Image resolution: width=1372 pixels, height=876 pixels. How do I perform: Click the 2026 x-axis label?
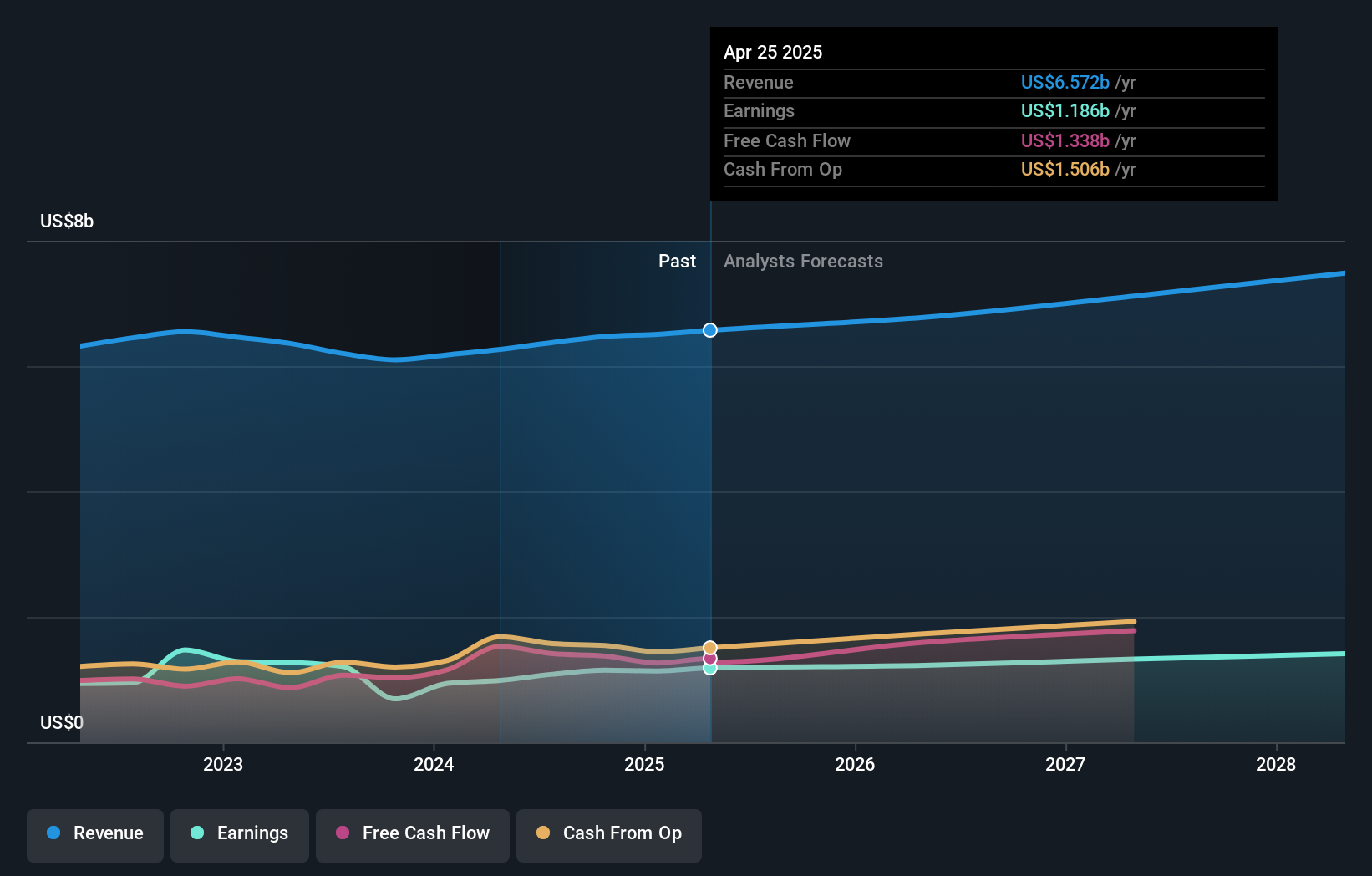855,764
